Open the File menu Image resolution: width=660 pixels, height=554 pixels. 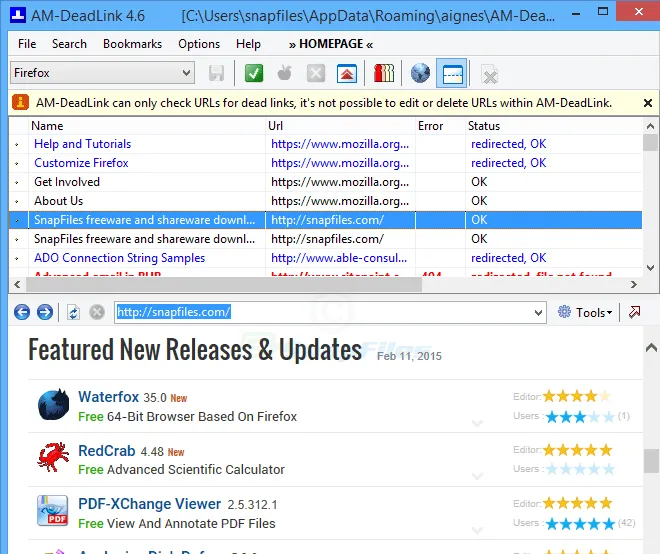[27, 44]
